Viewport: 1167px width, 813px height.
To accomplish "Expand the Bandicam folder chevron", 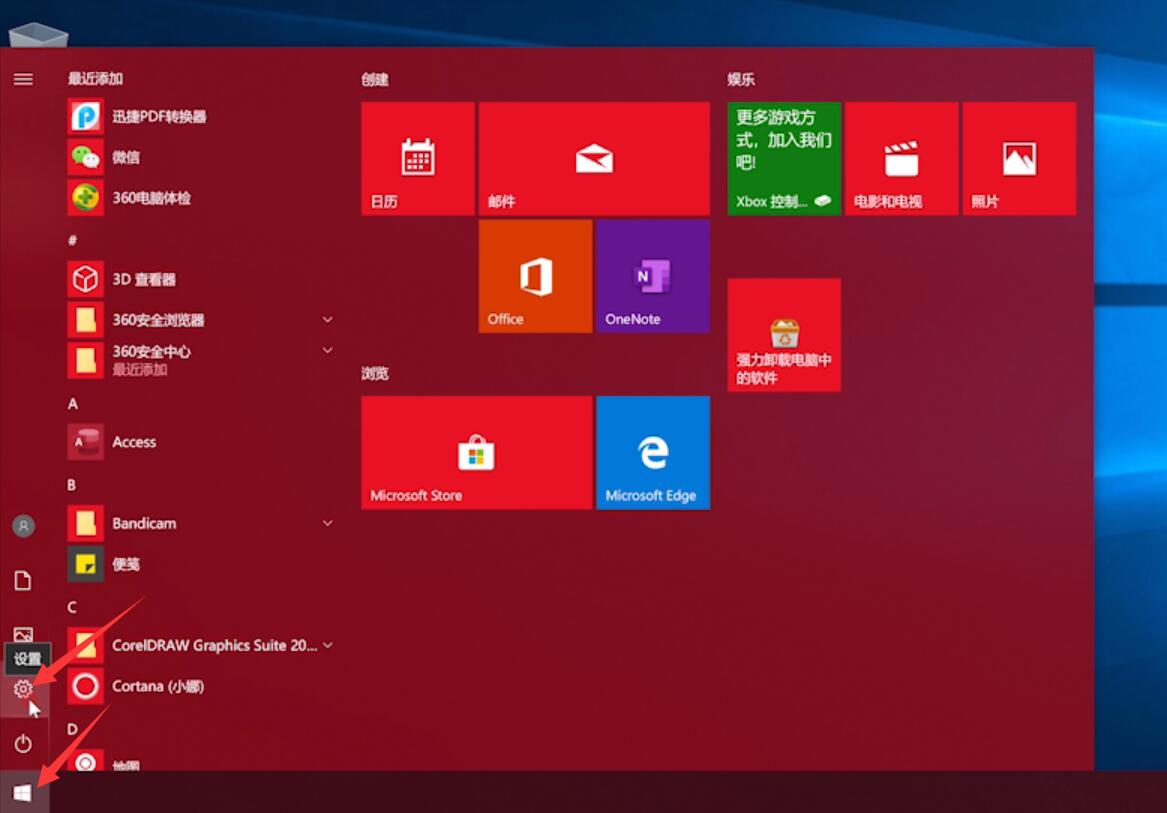I will click(x=327, y=523).
